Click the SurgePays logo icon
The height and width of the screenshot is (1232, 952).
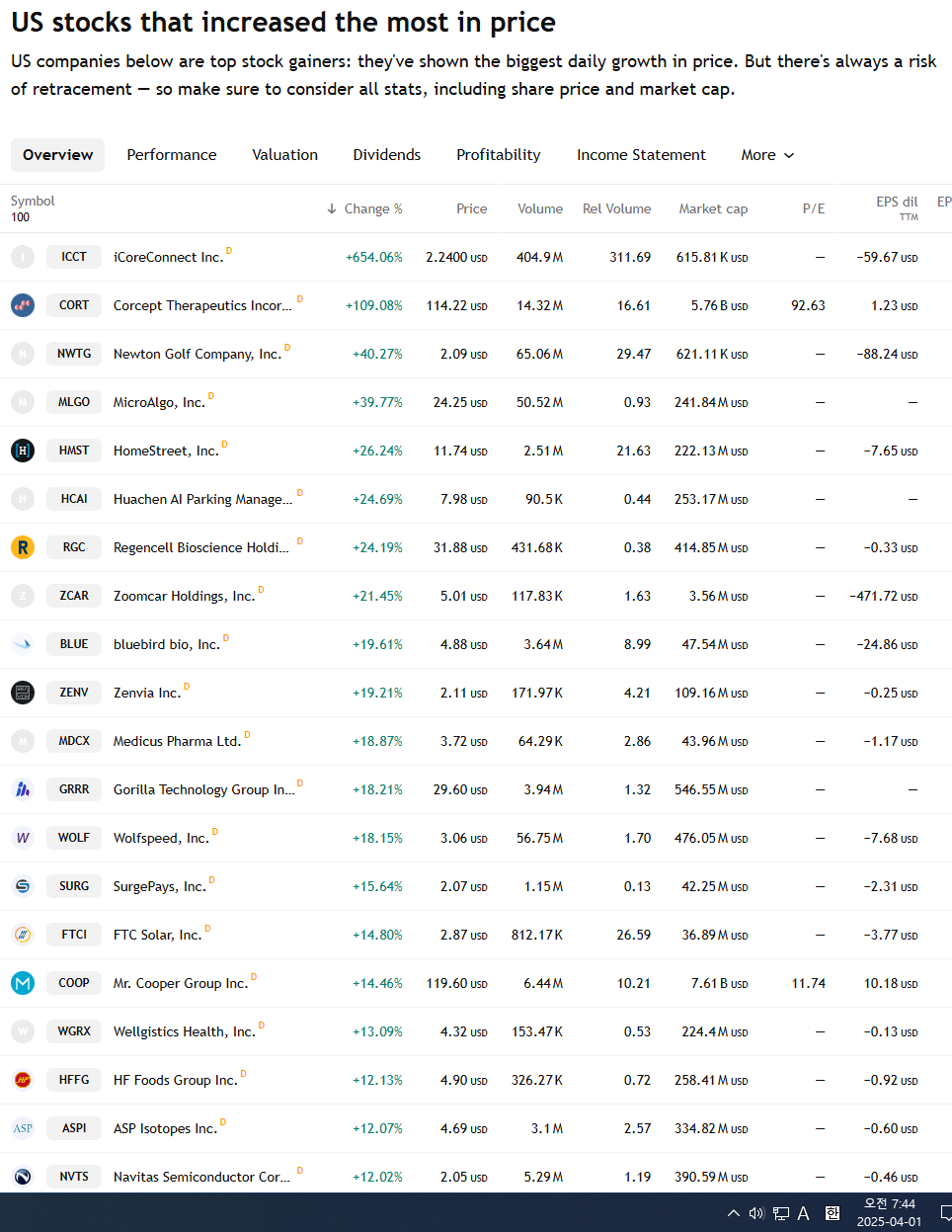tap(23, 886)
